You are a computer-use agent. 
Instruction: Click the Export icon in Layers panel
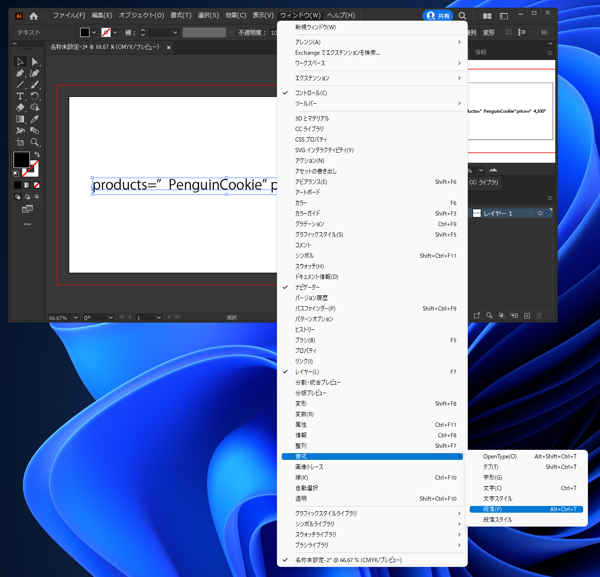point(476,315)
